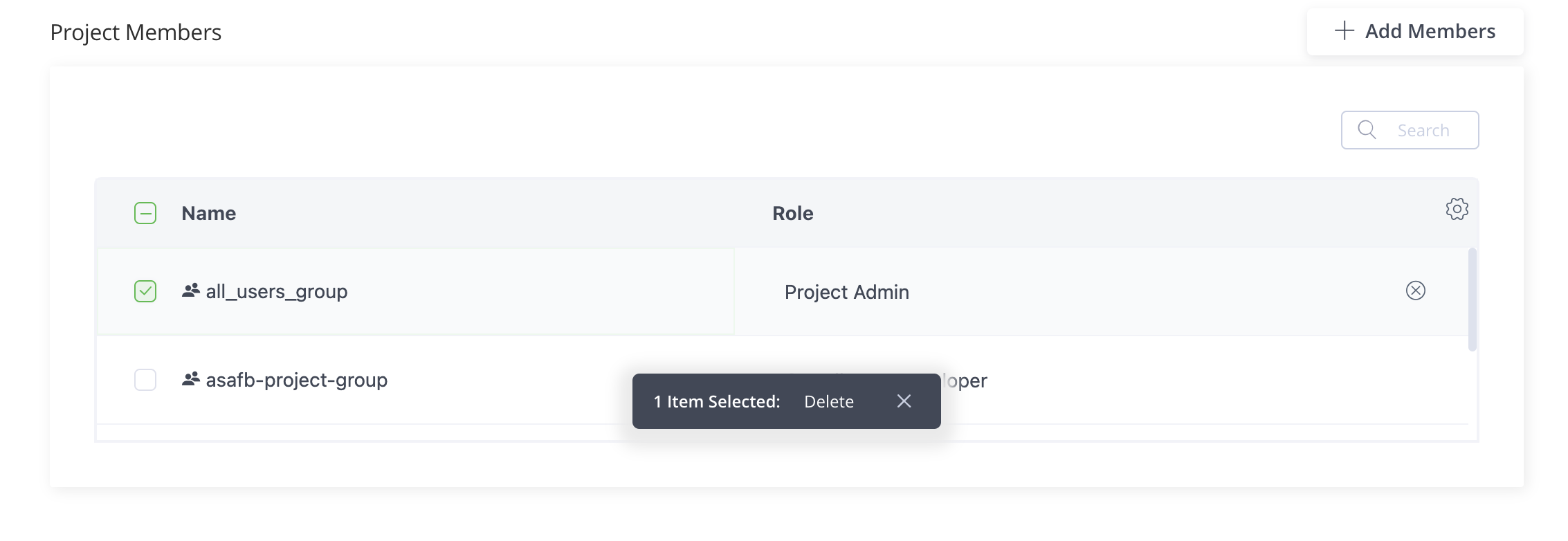Open table column settings gear
1568x541 pixels.
(x=1457, y=209)
